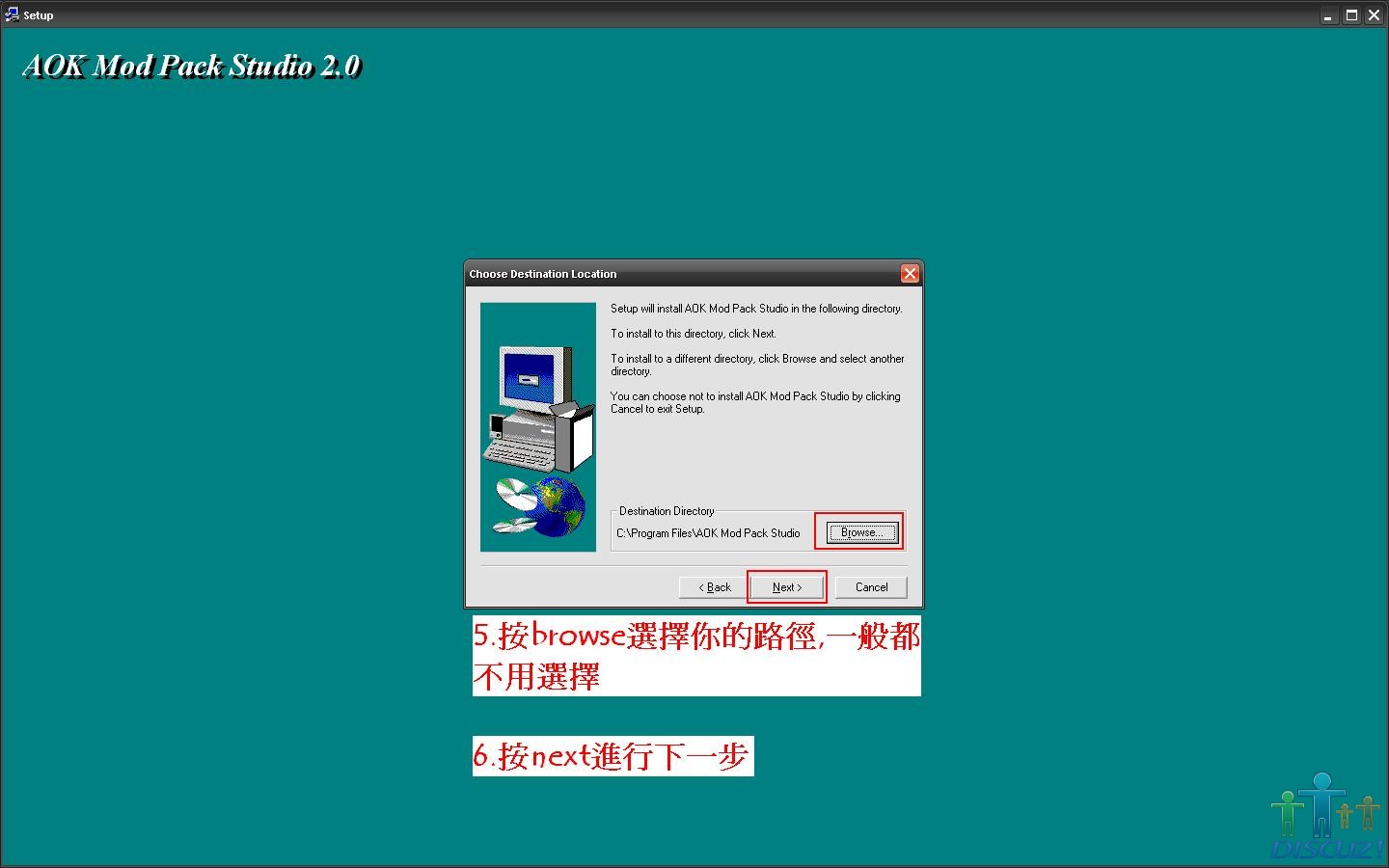
Task: Click the C:\Program Files\AOK Mod Pack Studio path
Action: (708, 533)
